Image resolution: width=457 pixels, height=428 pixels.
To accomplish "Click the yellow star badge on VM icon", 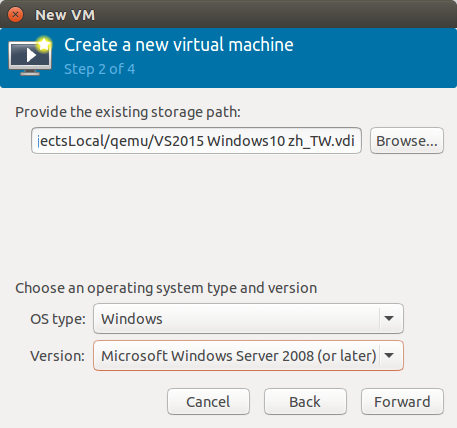I will [44, 44].
